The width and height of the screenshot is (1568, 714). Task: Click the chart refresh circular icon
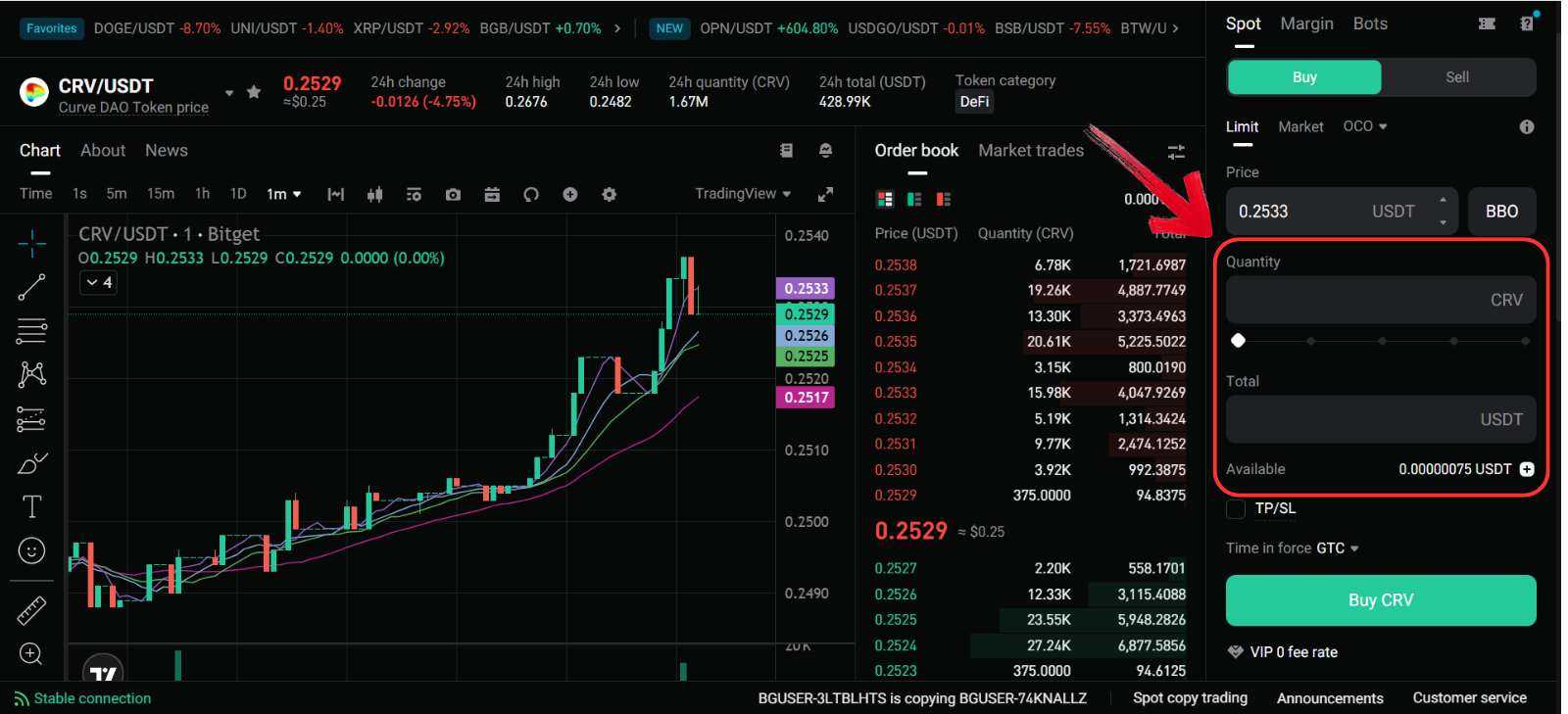[531, 195]
